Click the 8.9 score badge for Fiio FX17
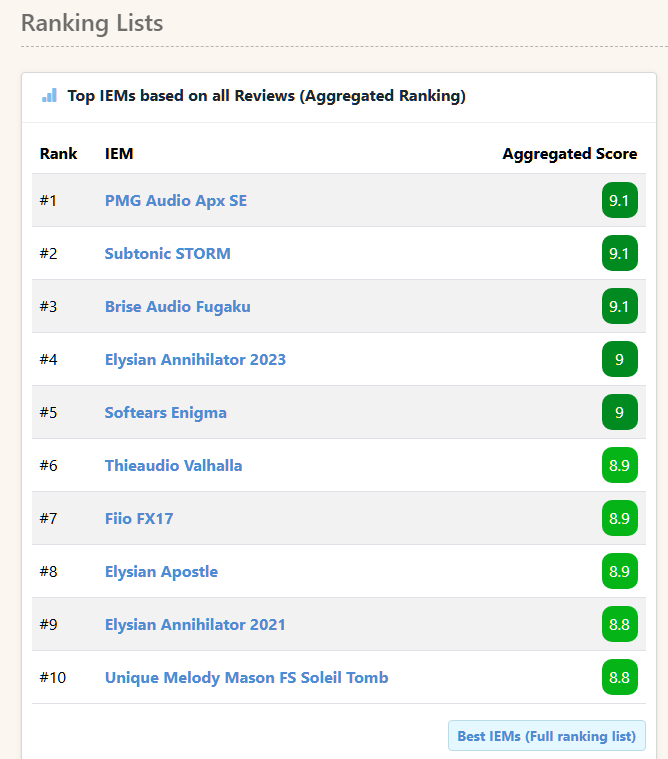The image size is (668, 759). (620, 518)
